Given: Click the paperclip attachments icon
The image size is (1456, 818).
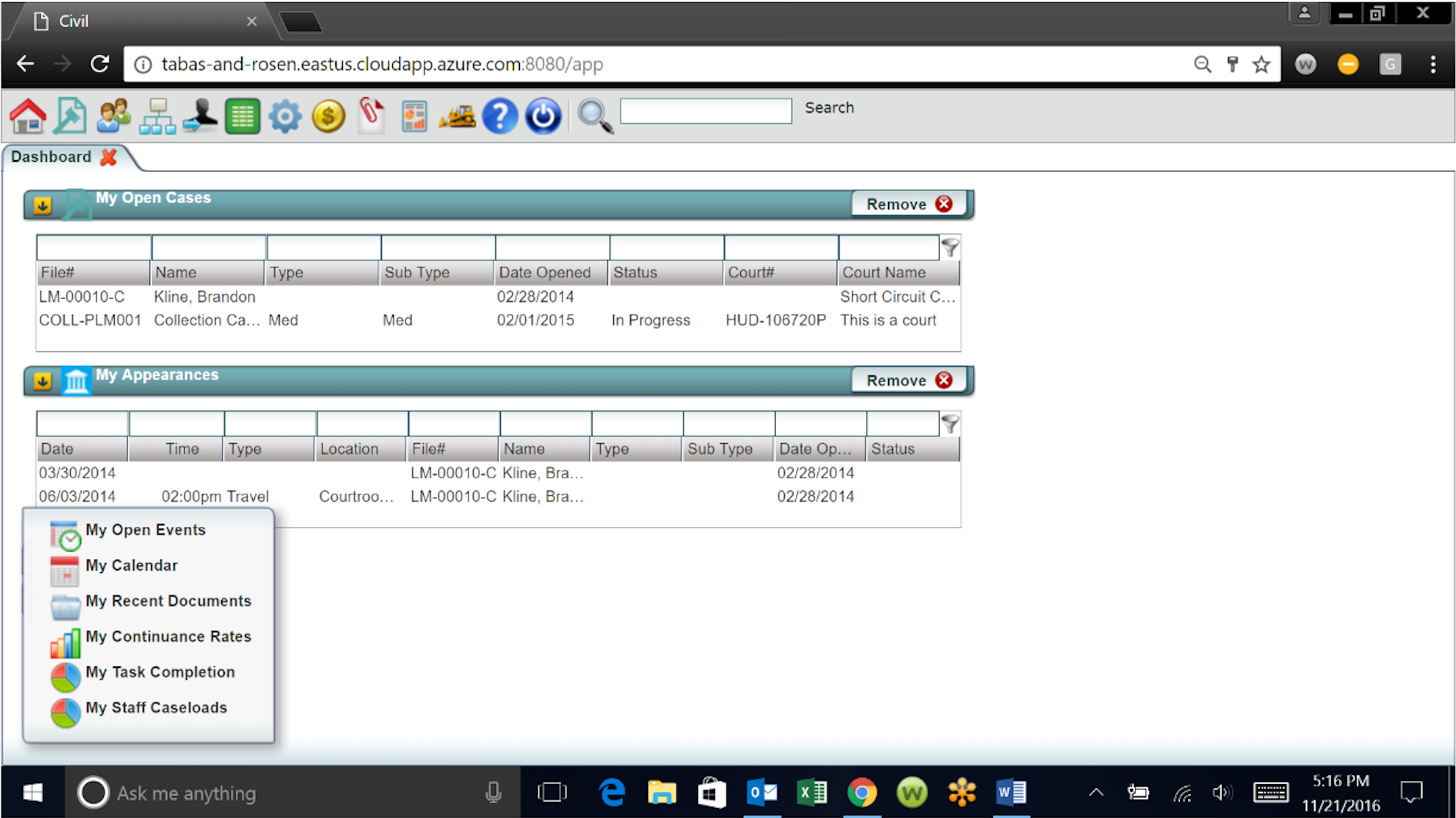Looking at the screenshot, I should 371,116.
